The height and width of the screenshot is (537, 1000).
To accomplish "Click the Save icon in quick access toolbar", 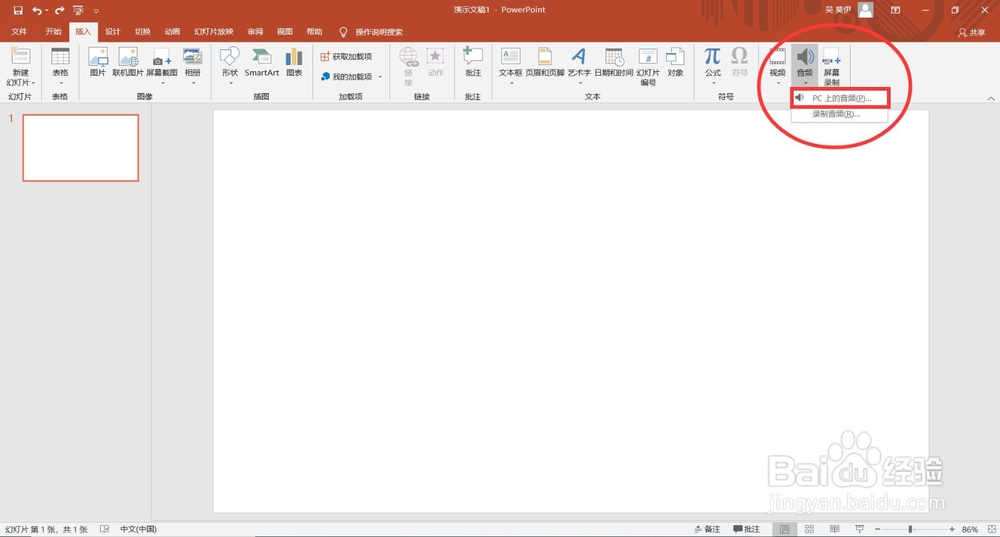I will 18,10.
